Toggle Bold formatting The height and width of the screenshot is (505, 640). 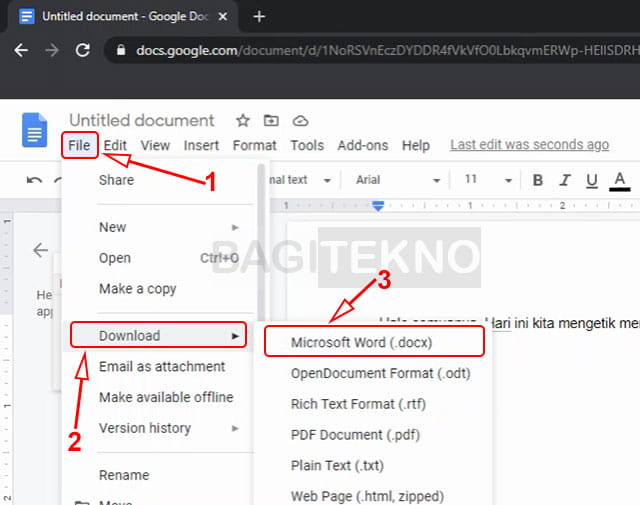(538, 180)
